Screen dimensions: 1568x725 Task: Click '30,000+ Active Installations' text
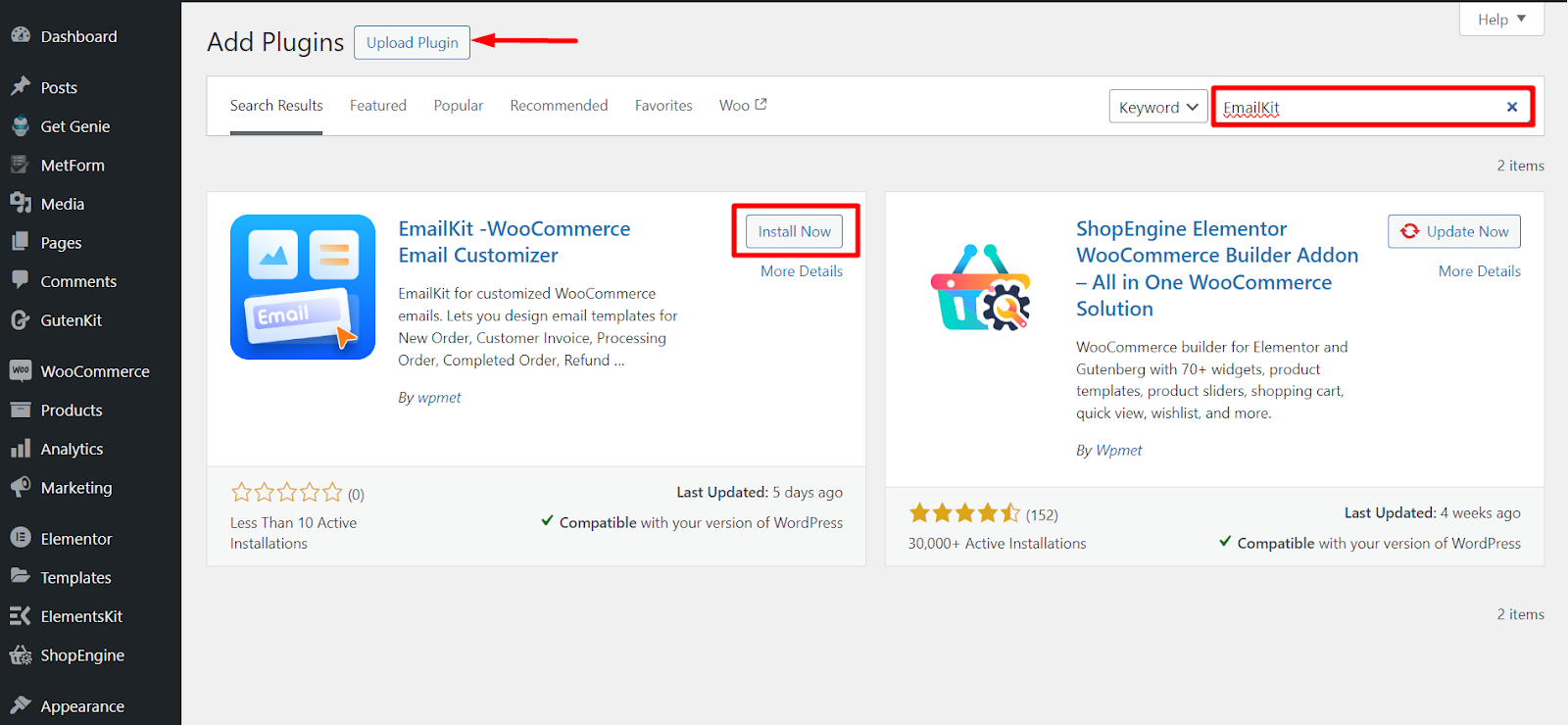pyautogui.click(x=997, y=544)
